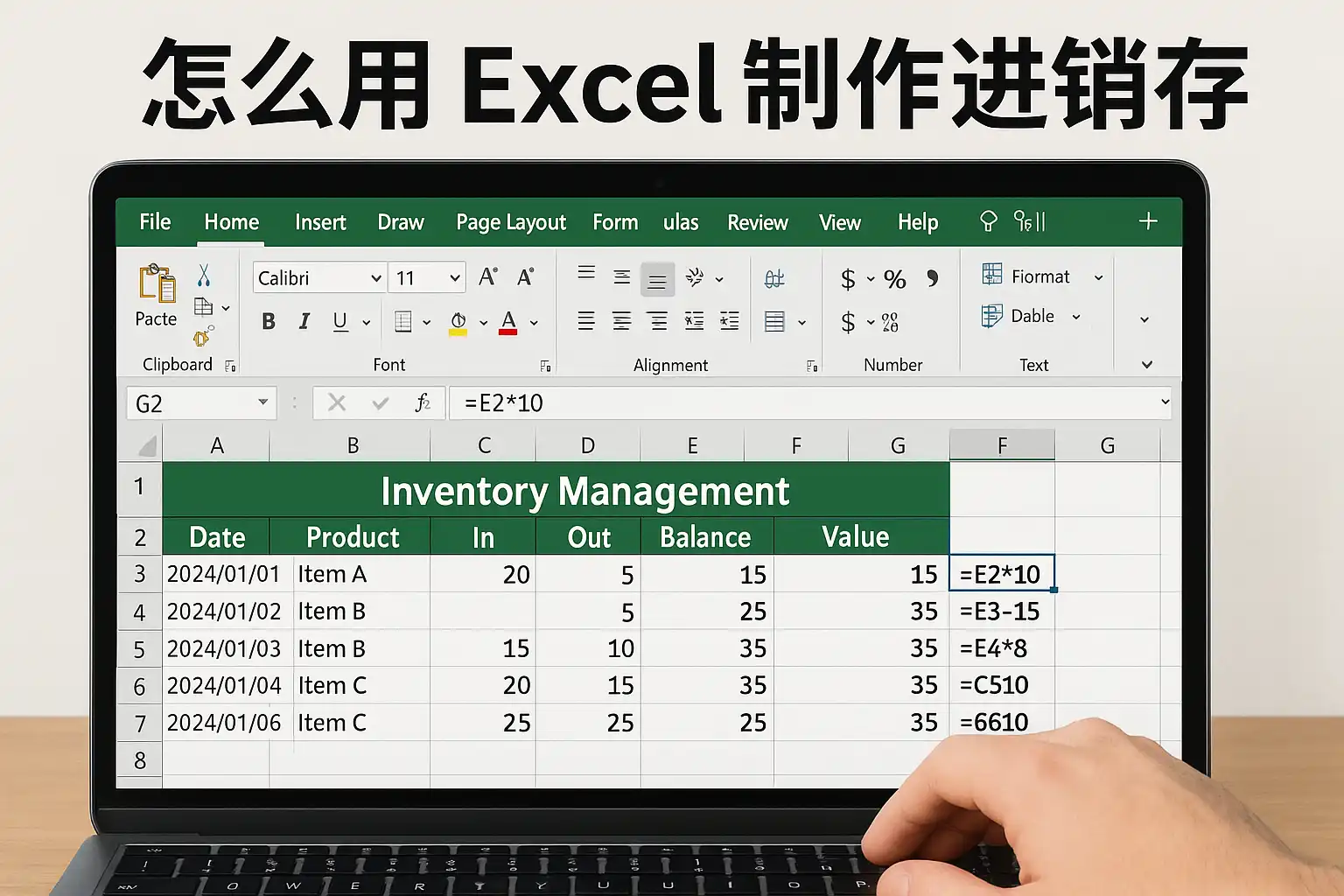The image size is (1344, 896).
Task: Click the text Orientation icon
Action: 695,277
